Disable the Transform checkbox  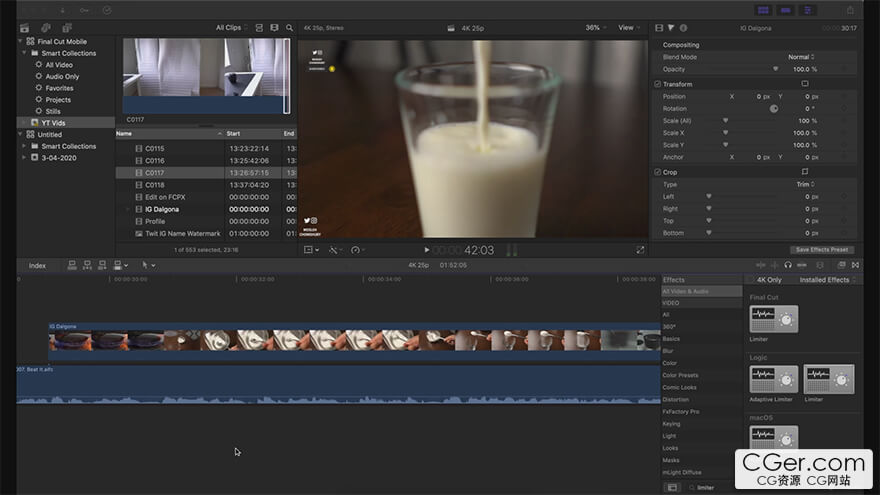[657, 84]
